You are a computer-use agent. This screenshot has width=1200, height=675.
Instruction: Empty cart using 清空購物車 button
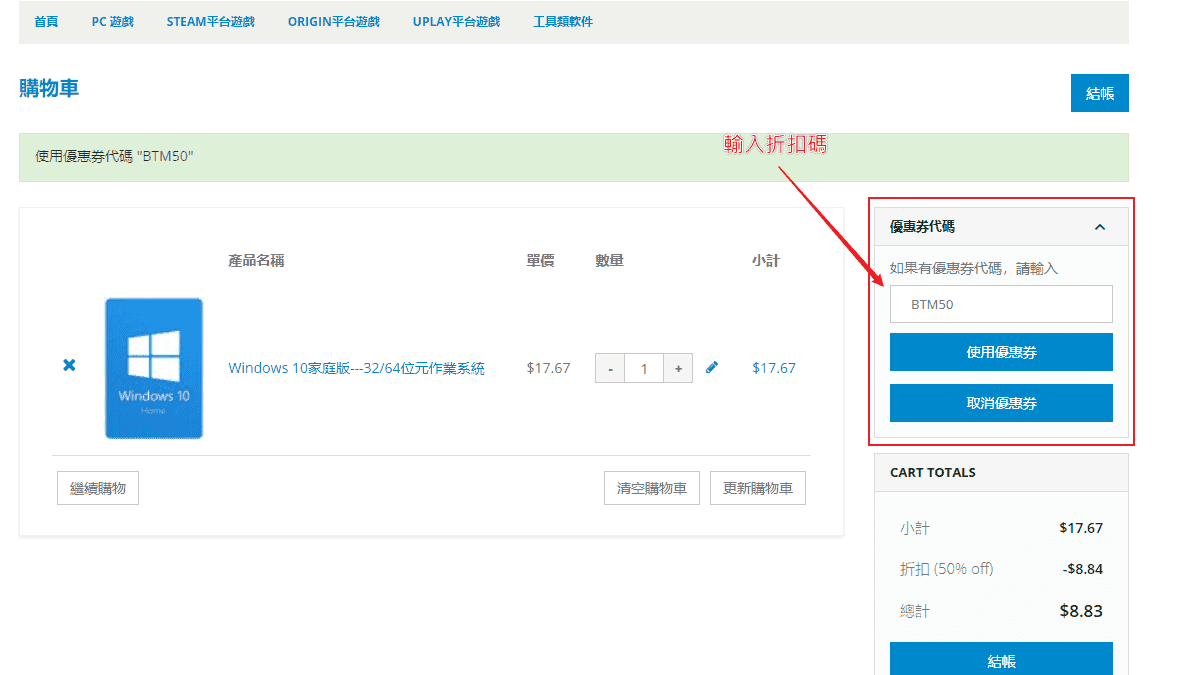coord(651,489)
